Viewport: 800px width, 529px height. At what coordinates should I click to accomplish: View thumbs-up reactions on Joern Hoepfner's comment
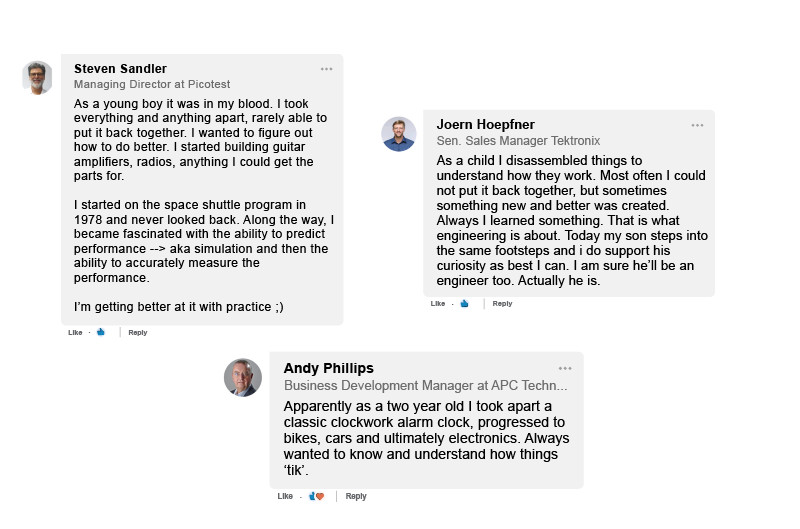click(x=464, y=304)
